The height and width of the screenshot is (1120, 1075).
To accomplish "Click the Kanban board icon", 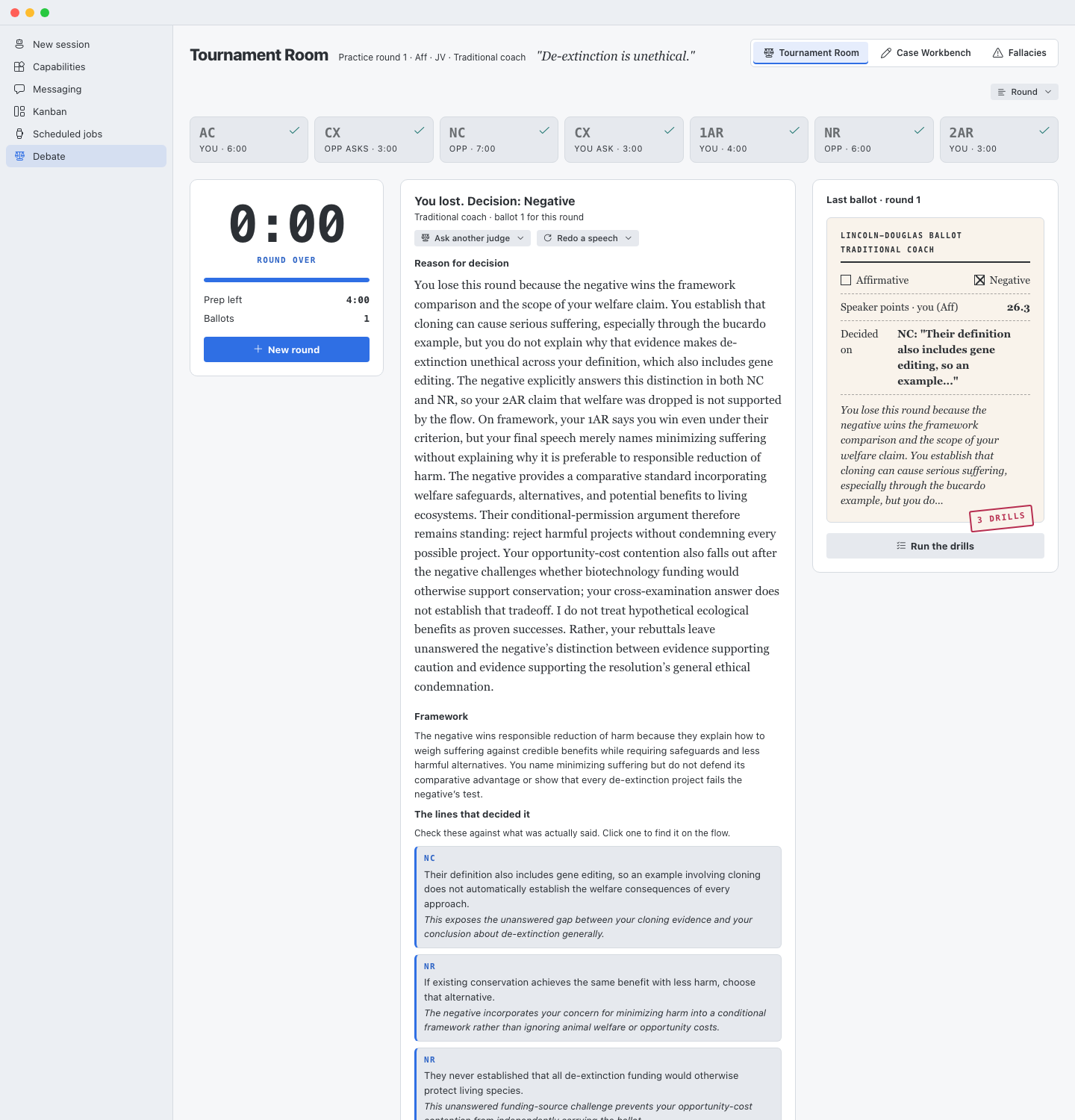I will pyautogui.click(x=19, y=111).
